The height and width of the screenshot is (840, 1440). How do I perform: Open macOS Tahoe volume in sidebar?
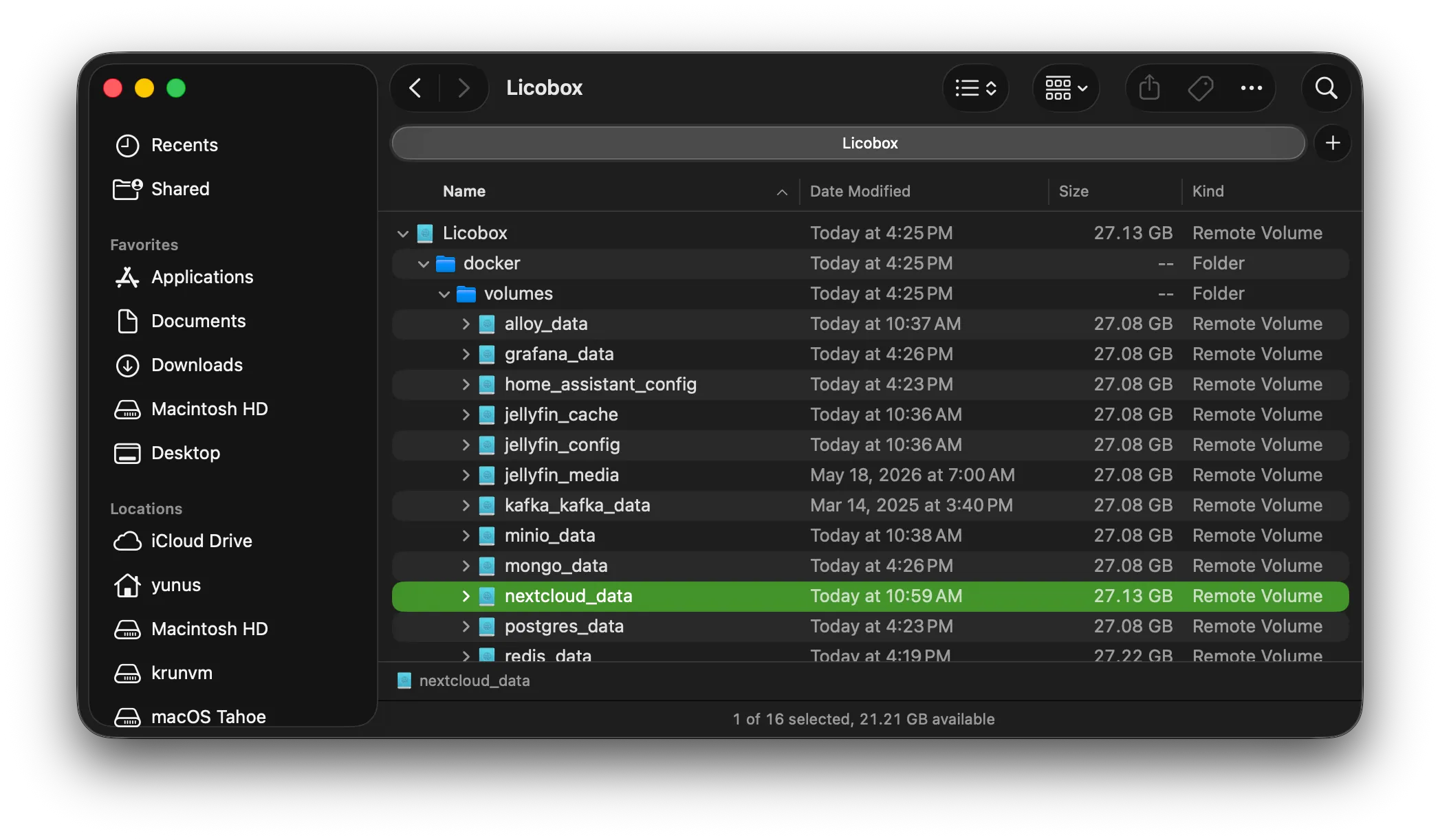pos(189,717)
